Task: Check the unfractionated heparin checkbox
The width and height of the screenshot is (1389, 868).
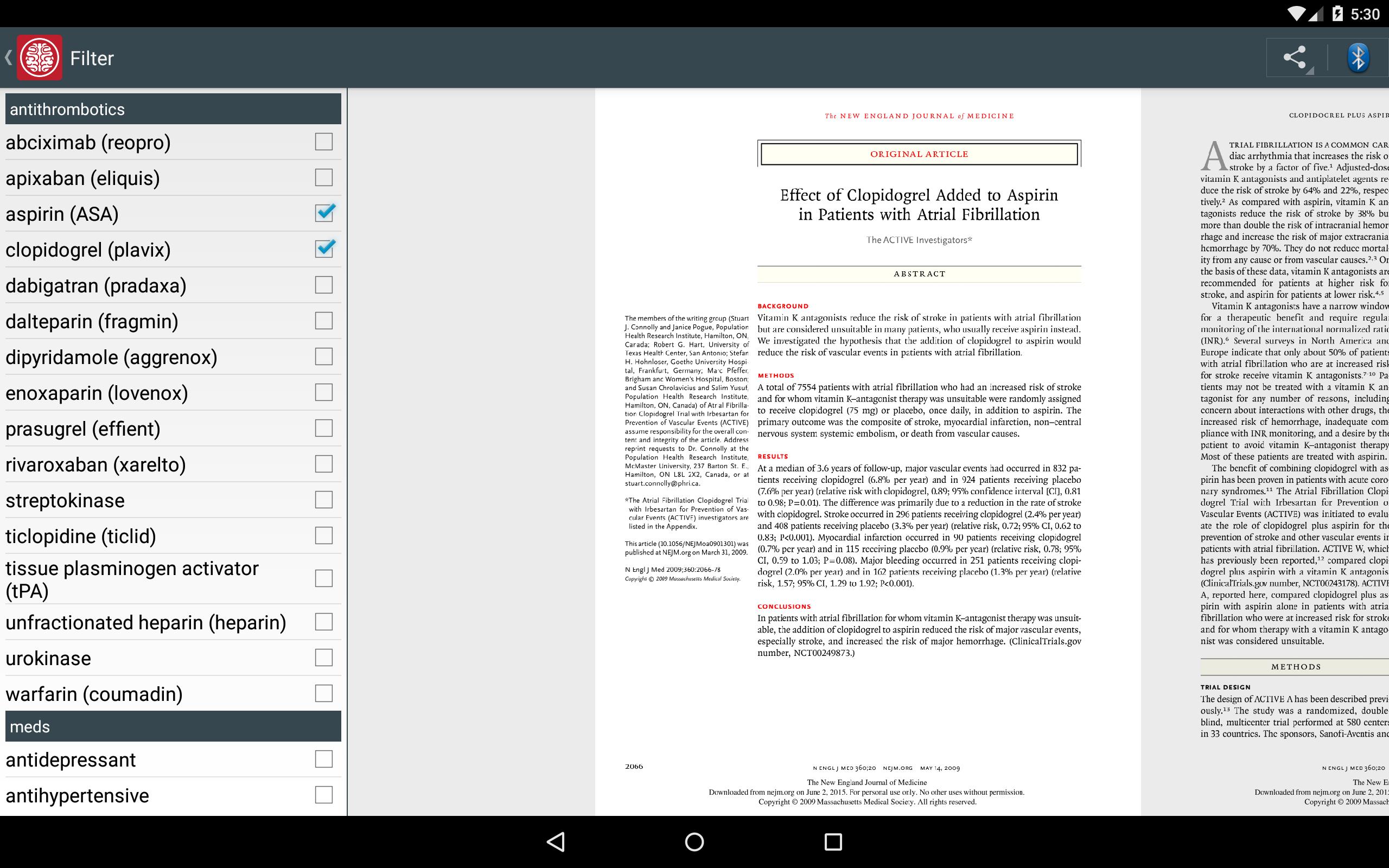Action: click(324, 622)
